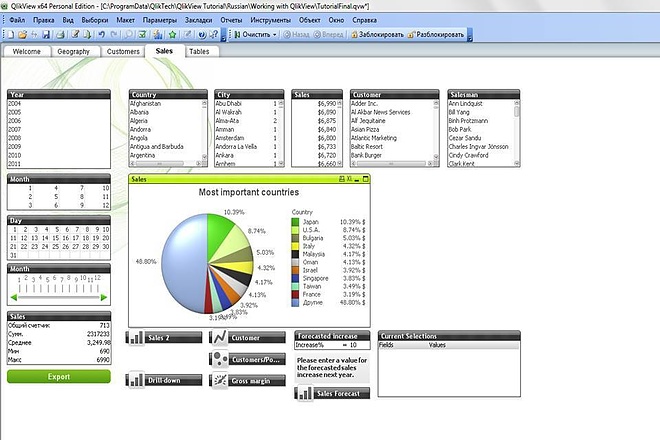The image size is (660, 440).
Task: Click the Print icon in the toolbar
Action: (x=60, y=35)
